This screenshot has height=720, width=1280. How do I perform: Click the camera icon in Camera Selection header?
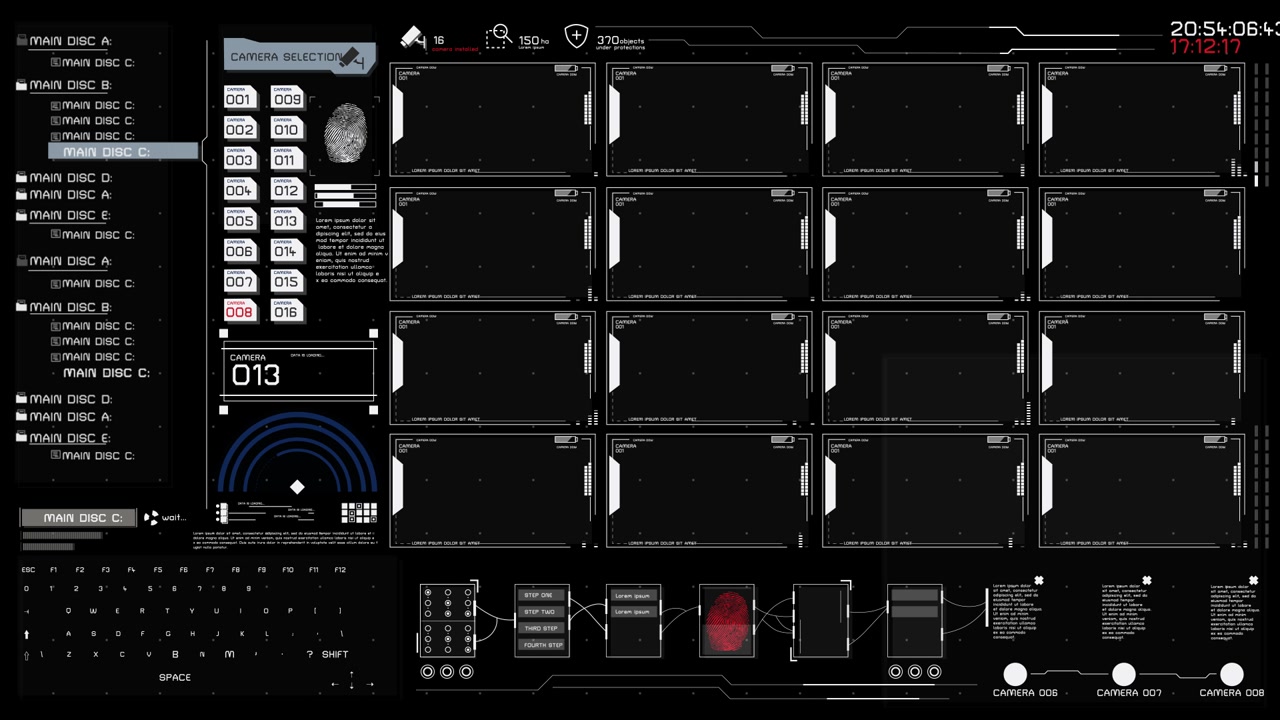(x=350, y=57)
